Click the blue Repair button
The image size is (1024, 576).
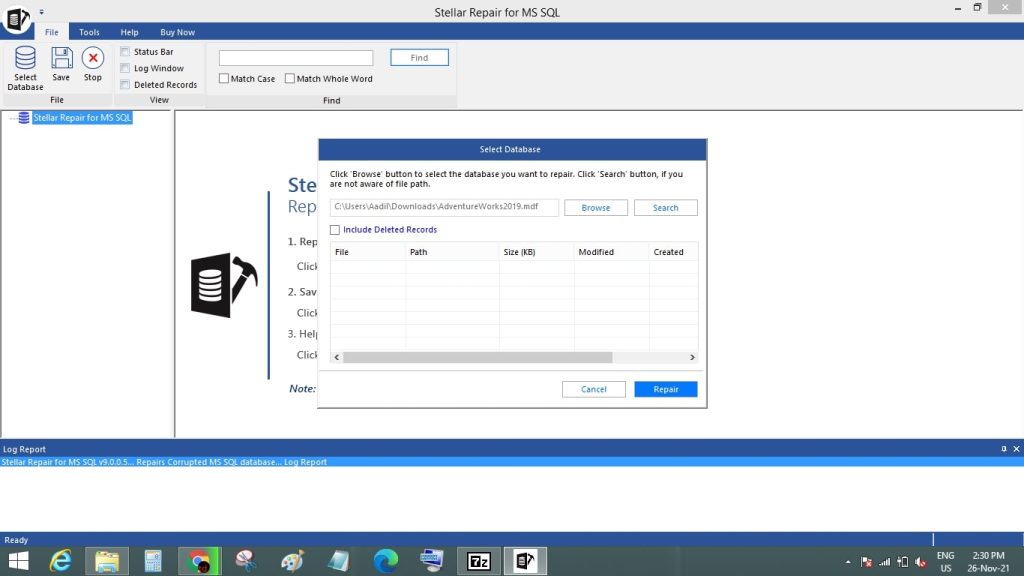pos(665,389)
